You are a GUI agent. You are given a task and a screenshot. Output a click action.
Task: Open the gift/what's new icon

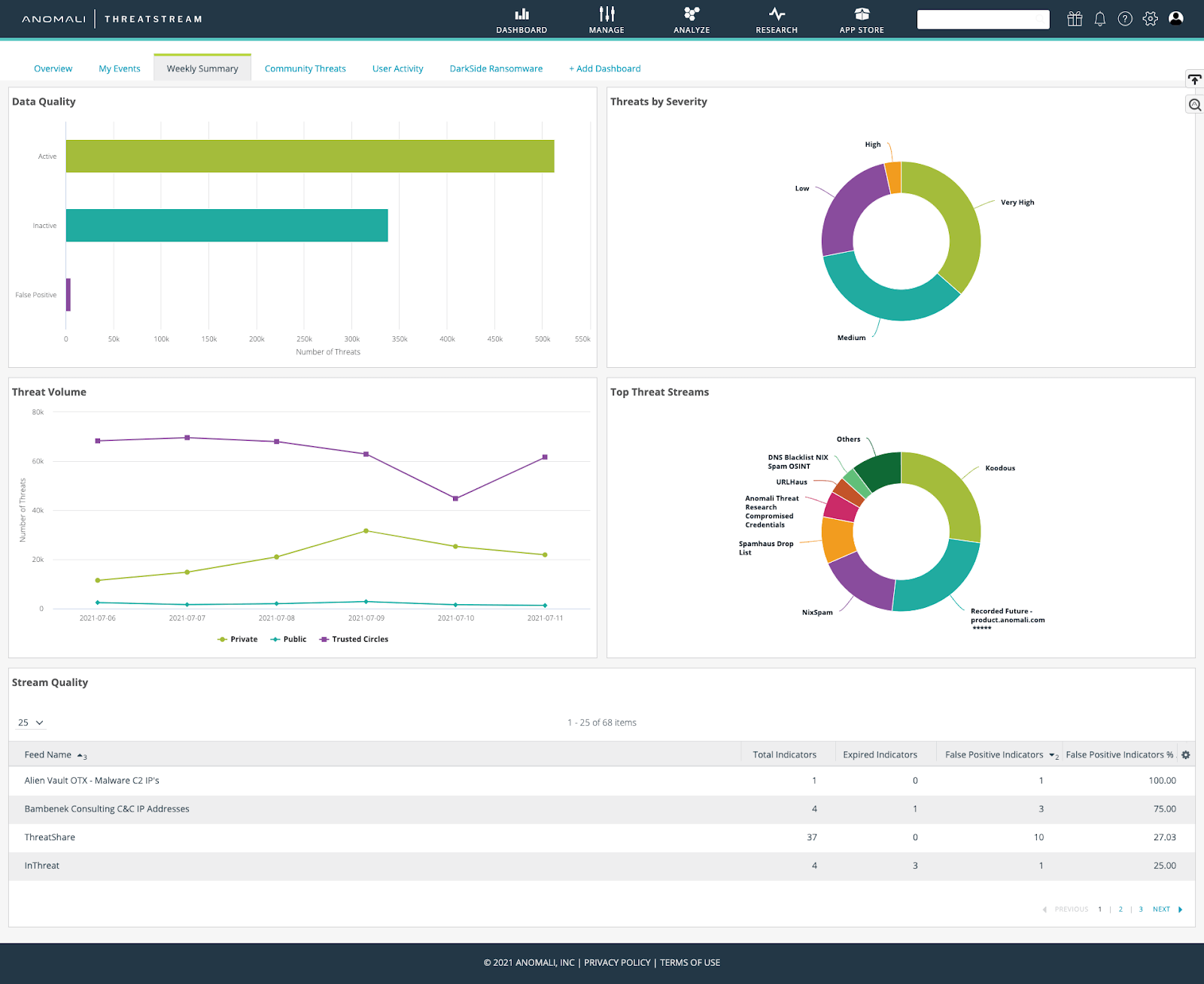(x=1075, y=19)
